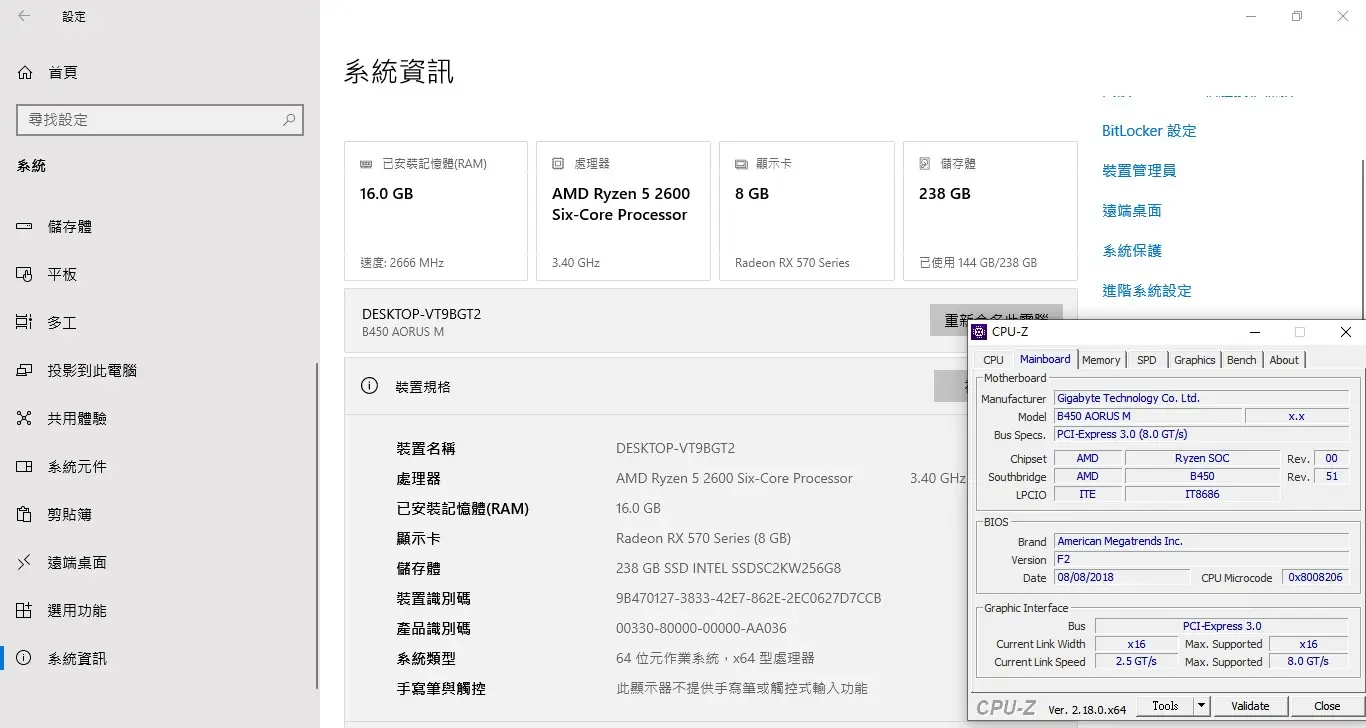
Task: Go to Home (首頁) icon
Action: tap(25, 73)
